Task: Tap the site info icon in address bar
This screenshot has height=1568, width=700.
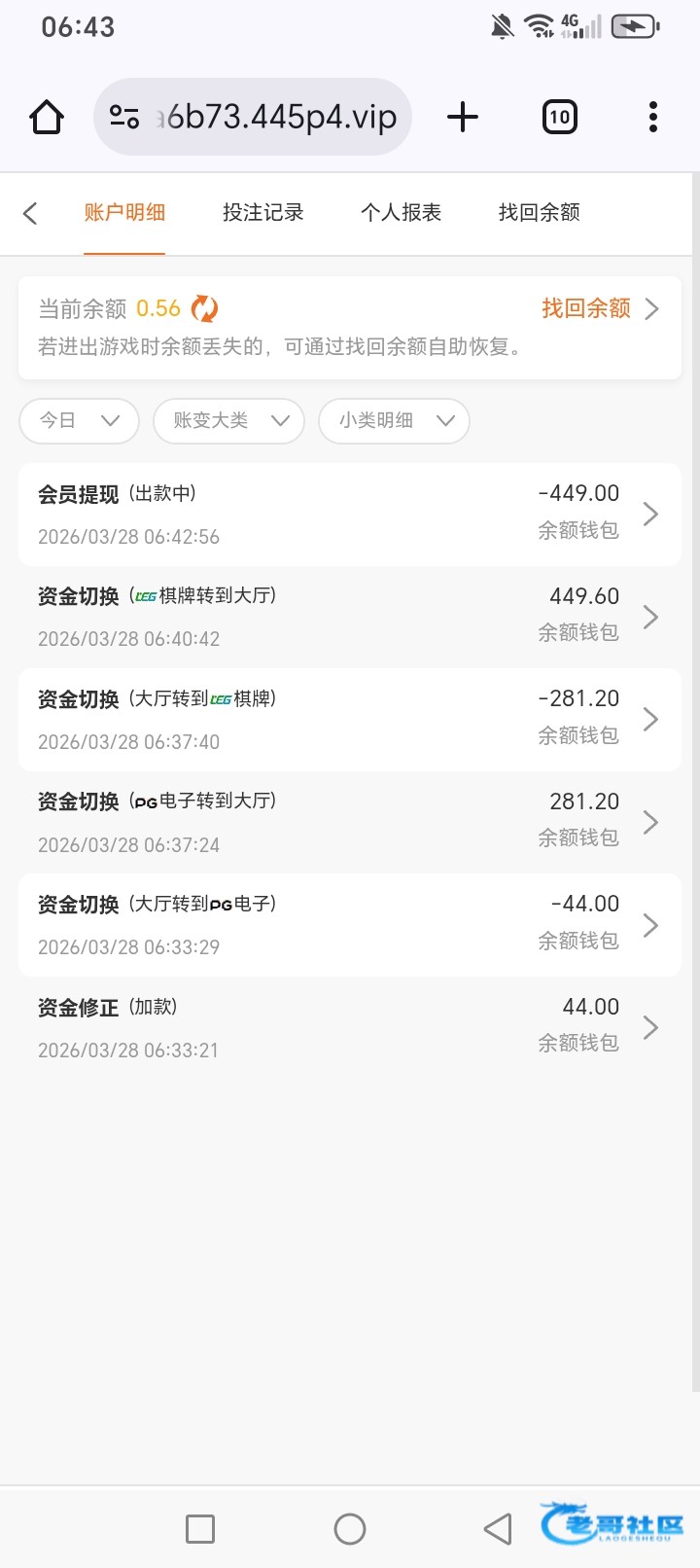Action: [x=124, y=118]
